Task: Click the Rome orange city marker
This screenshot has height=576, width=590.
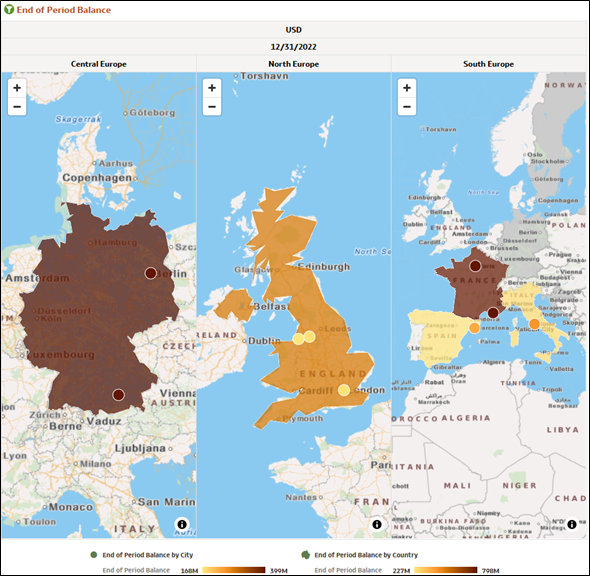Action: pyautogui.click(x=534, y=324)
